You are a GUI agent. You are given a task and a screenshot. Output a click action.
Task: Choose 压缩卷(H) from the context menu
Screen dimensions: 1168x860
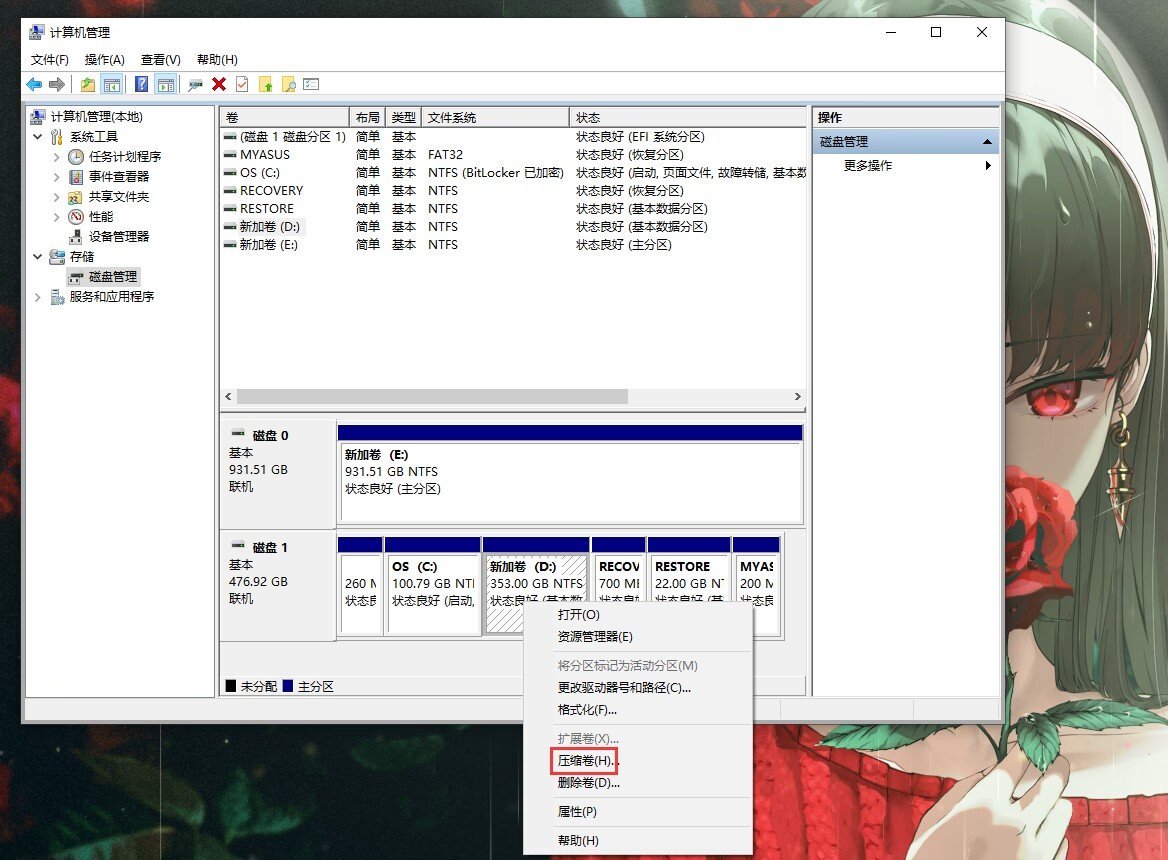[585, 761]
